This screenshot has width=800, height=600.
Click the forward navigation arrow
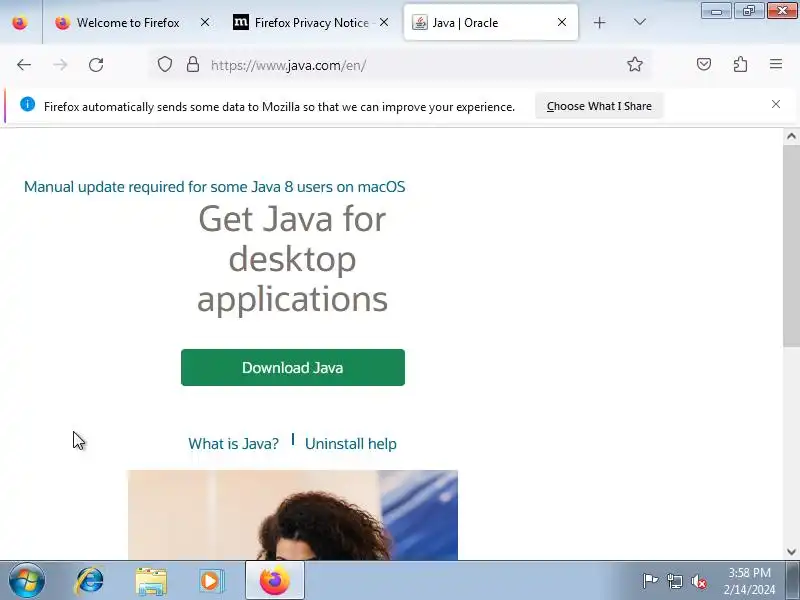tap(60, 65)
